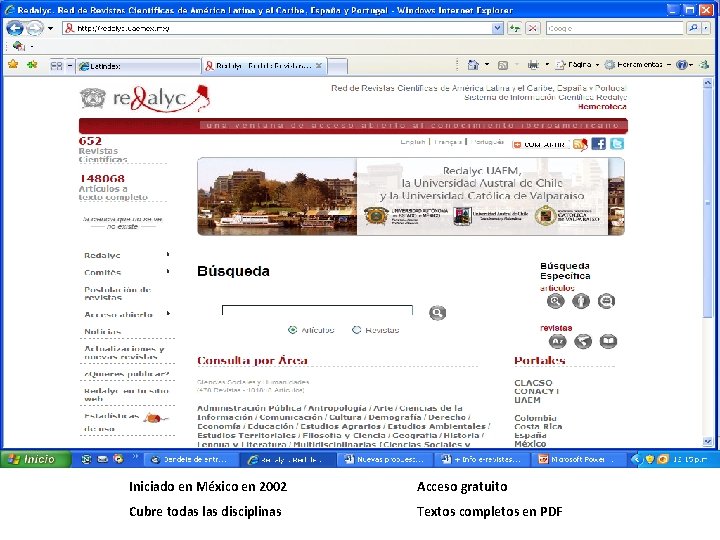Open Redalyc en tu sitio web in sidebar
The height and width of the screenshot is (540, 720).
coord(126,395)
